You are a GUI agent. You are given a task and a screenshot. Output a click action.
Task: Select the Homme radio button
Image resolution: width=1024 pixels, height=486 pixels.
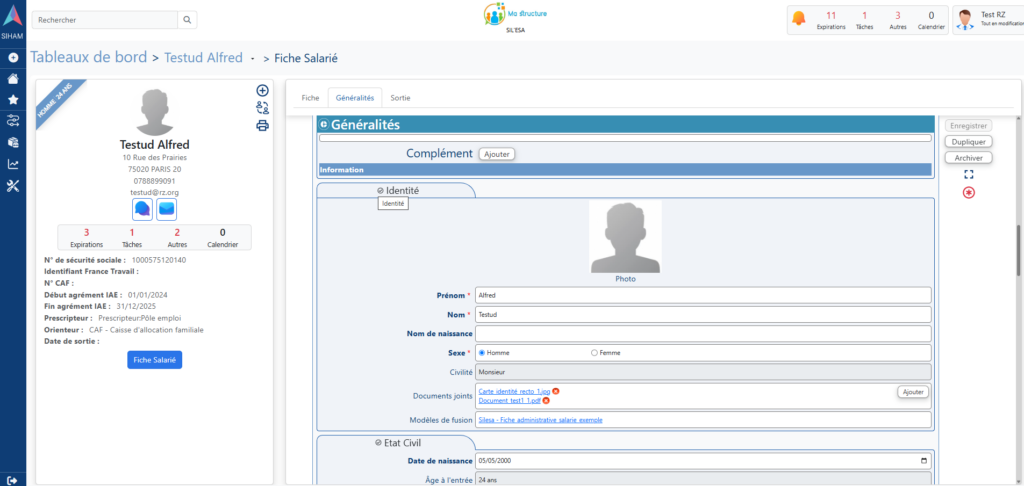[482, 353]
